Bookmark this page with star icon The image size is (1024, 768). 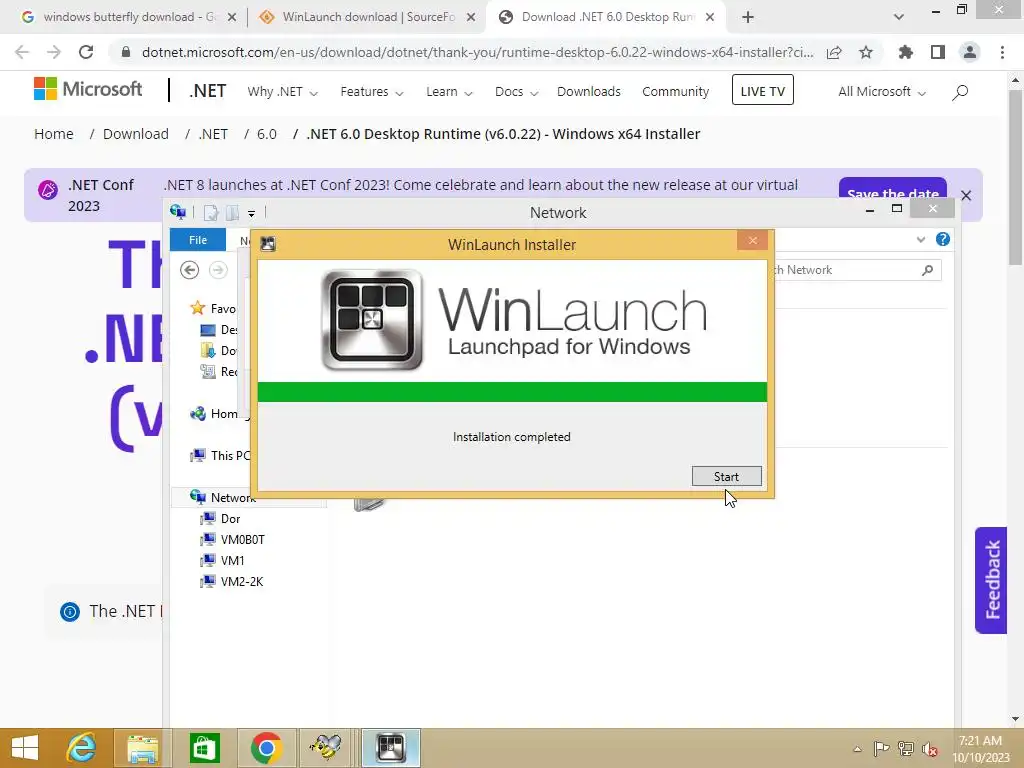point(866,52)
